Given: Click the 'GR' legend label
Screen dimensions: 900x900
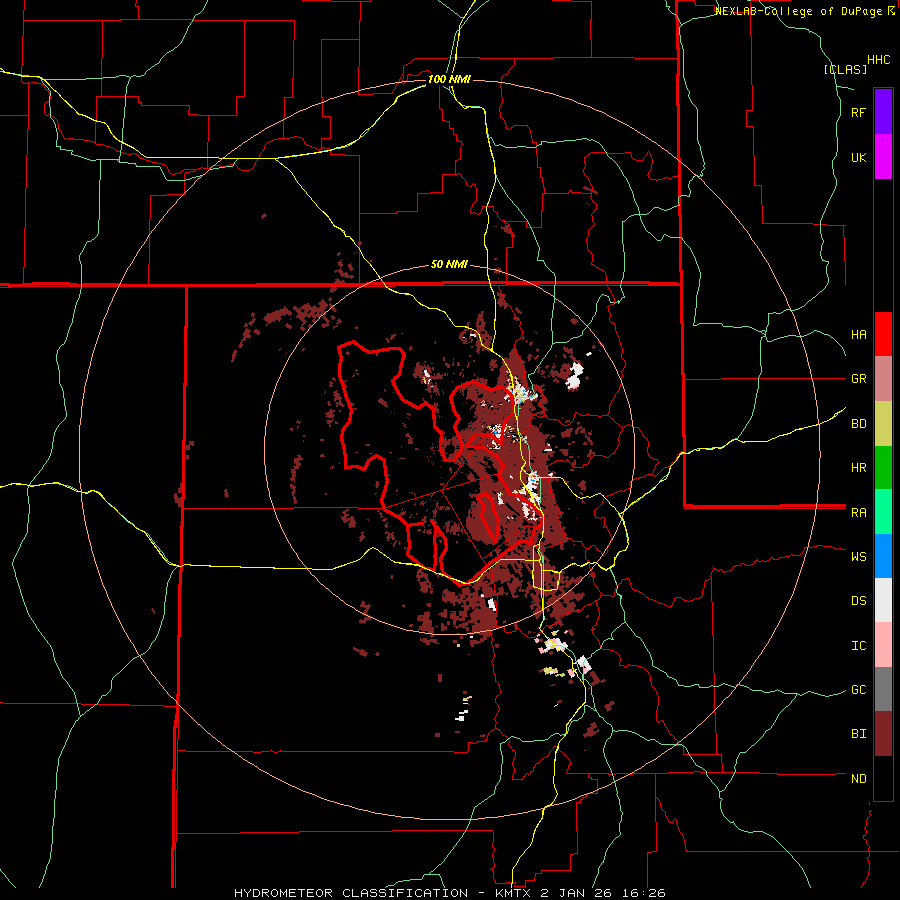Looking at the screenshot, I should click(x=858, y=379).
